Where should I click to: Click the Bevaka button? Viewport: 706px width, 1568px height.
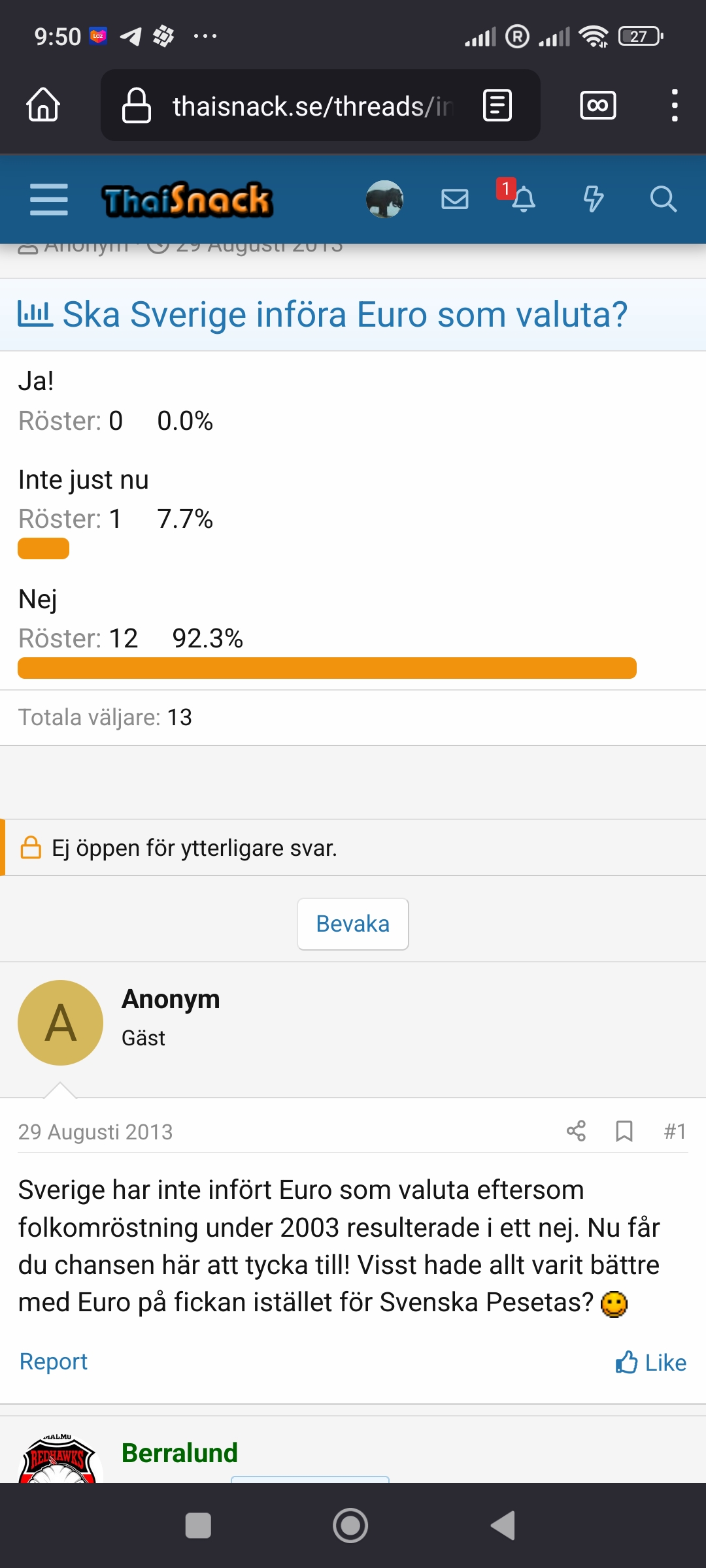353,924
